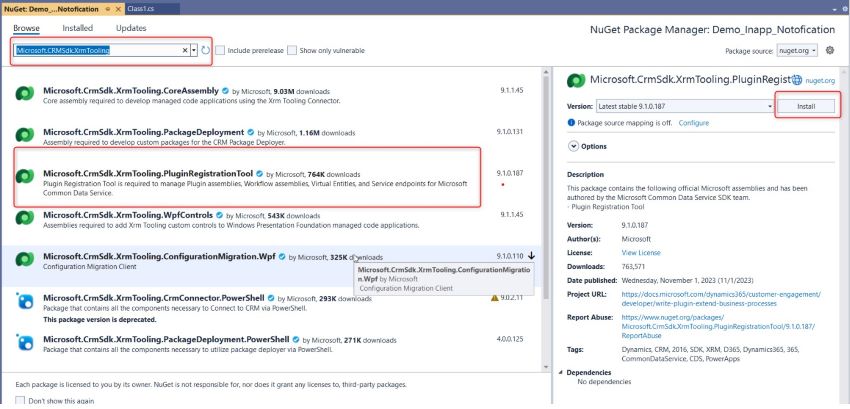Select the Microsoft.CrmSdk.XrmTooling.CoreAssembly package title
The width and height of the screenshot is (850, 409).
[x=131, y=91]
